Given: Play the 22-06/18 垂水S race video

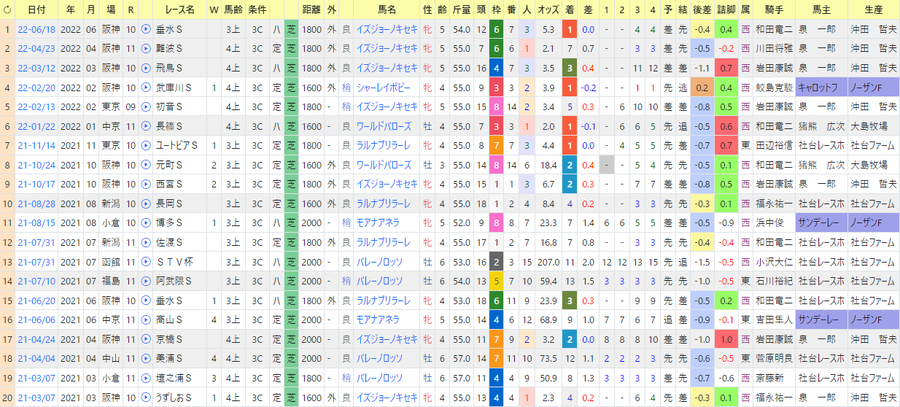Looking at the screenshot, I should click(x=145, y=29).
